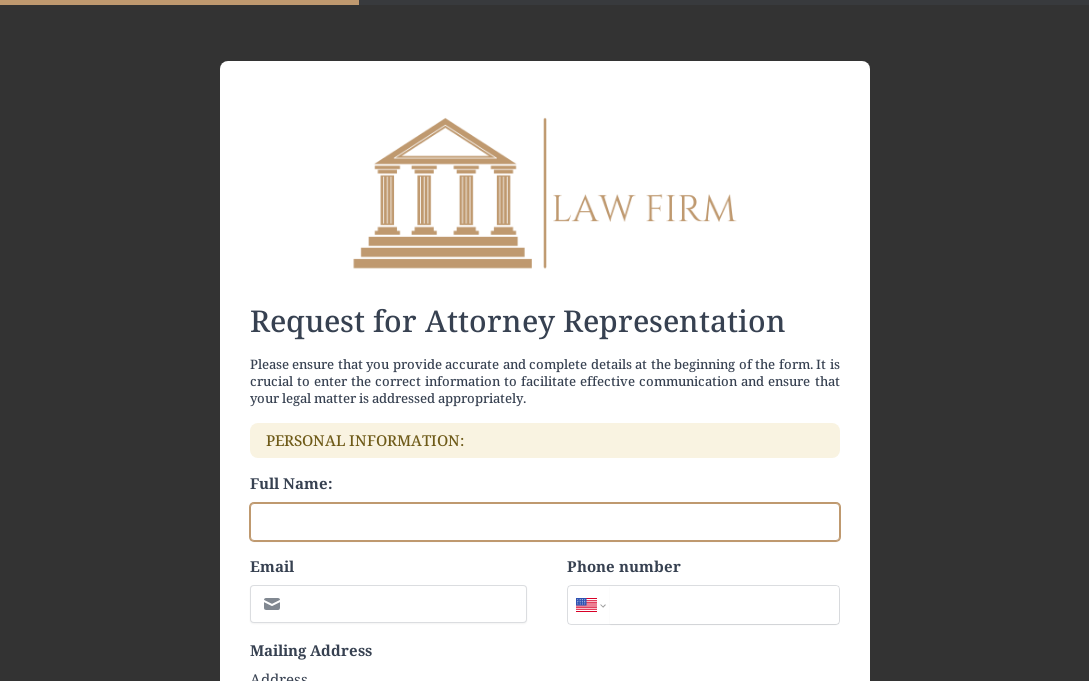The width and height of the screenshot is (1089, 681).
Task: Focus the Full Name text field
Action: pyautogui.click(x=544, y=522)
